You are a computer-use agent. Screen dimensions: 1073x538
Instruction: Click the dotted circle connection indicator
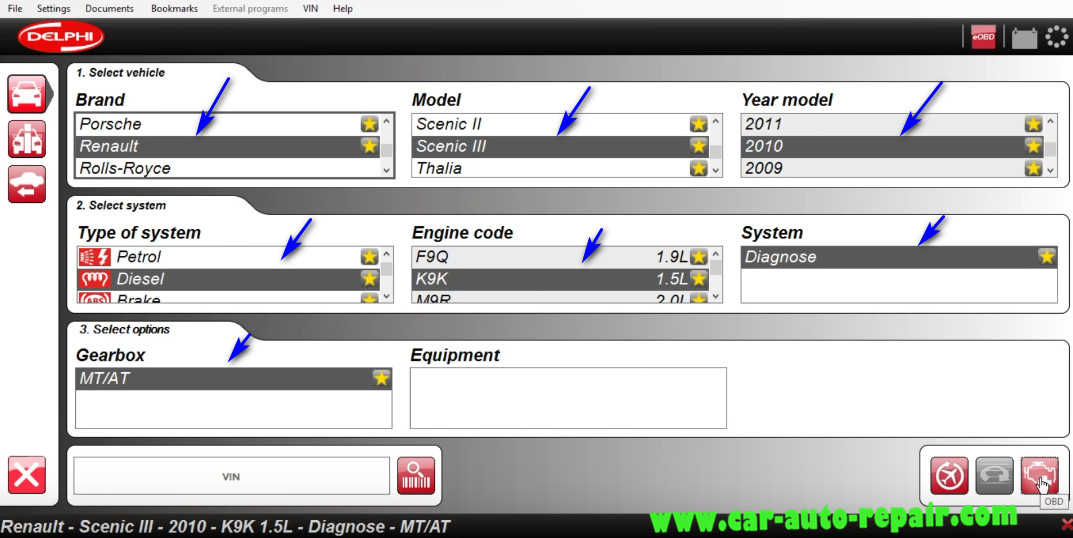(1057, 37)
